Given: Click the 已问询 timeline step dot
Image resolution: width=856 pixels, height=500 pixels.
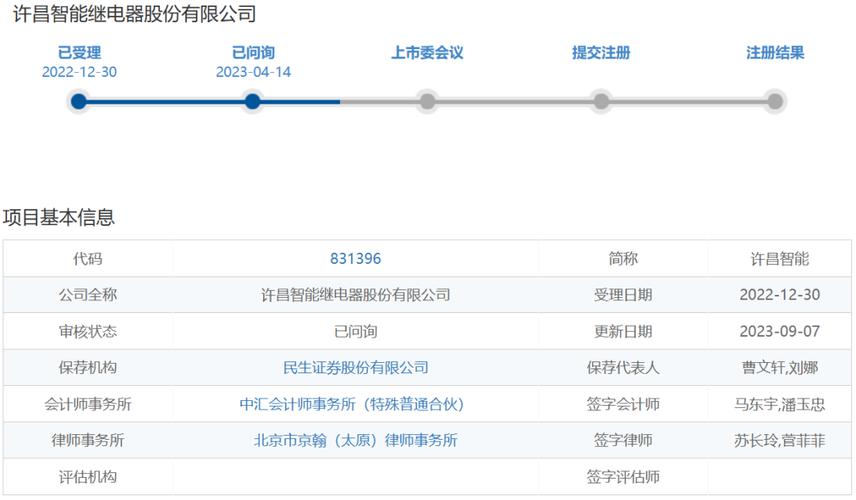Looking at the screenshot, I should click(252, 102).
